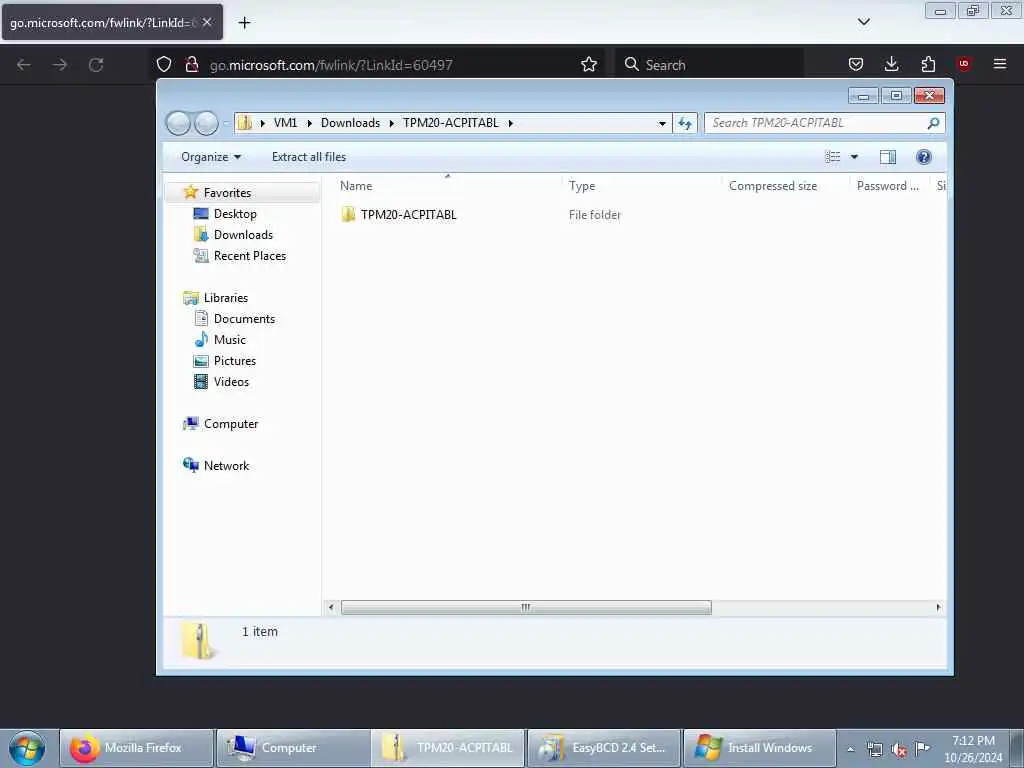The image size is (1024, 768).
Task: Save page to Pocket
Action: [856, 64]
